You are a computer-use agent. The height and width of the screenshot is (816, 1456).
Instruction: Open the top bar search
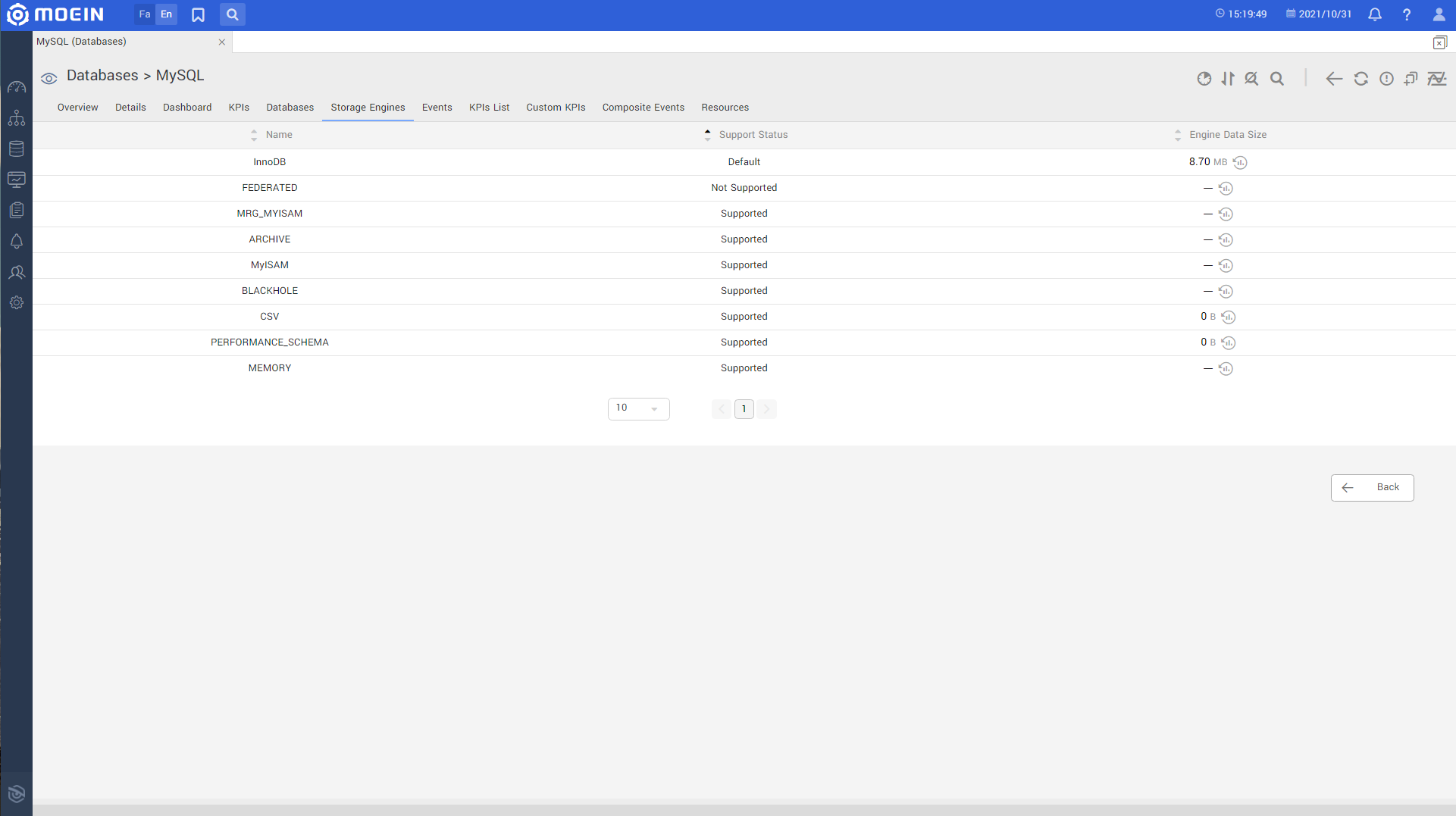pyautogui.click(x=233, y=14)
